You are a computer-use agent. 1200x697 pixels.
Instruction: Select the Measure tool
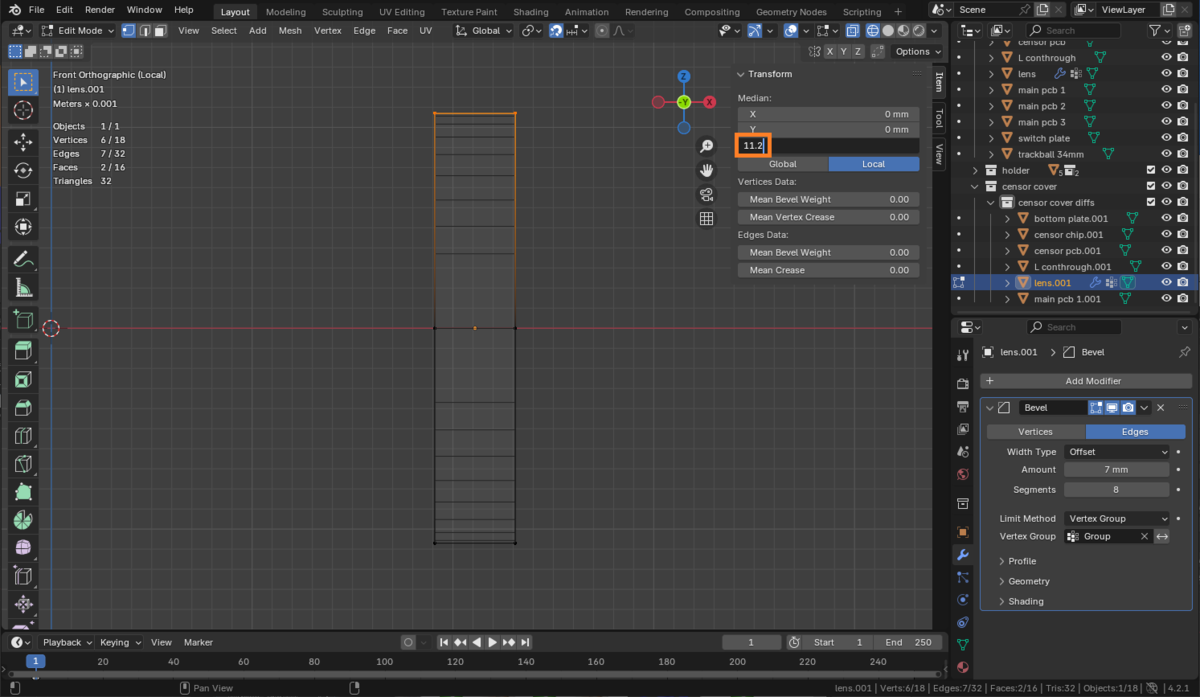tap(23, 288)
